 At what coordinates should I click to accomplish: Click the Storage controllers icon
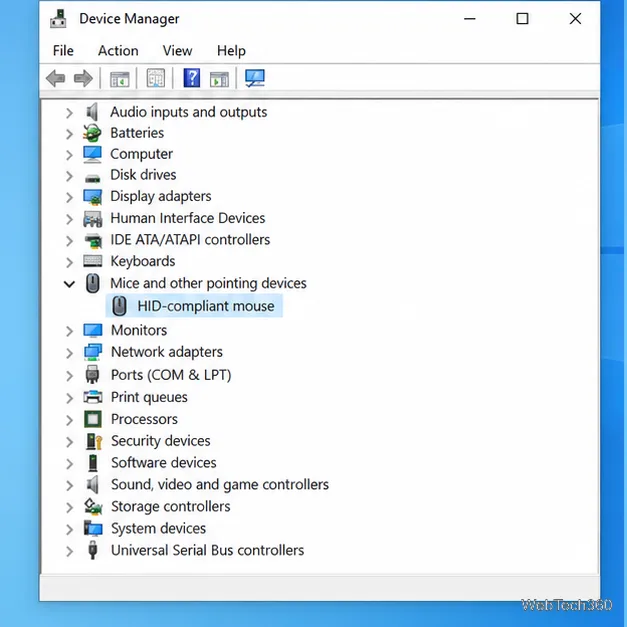tap(93, 506)
